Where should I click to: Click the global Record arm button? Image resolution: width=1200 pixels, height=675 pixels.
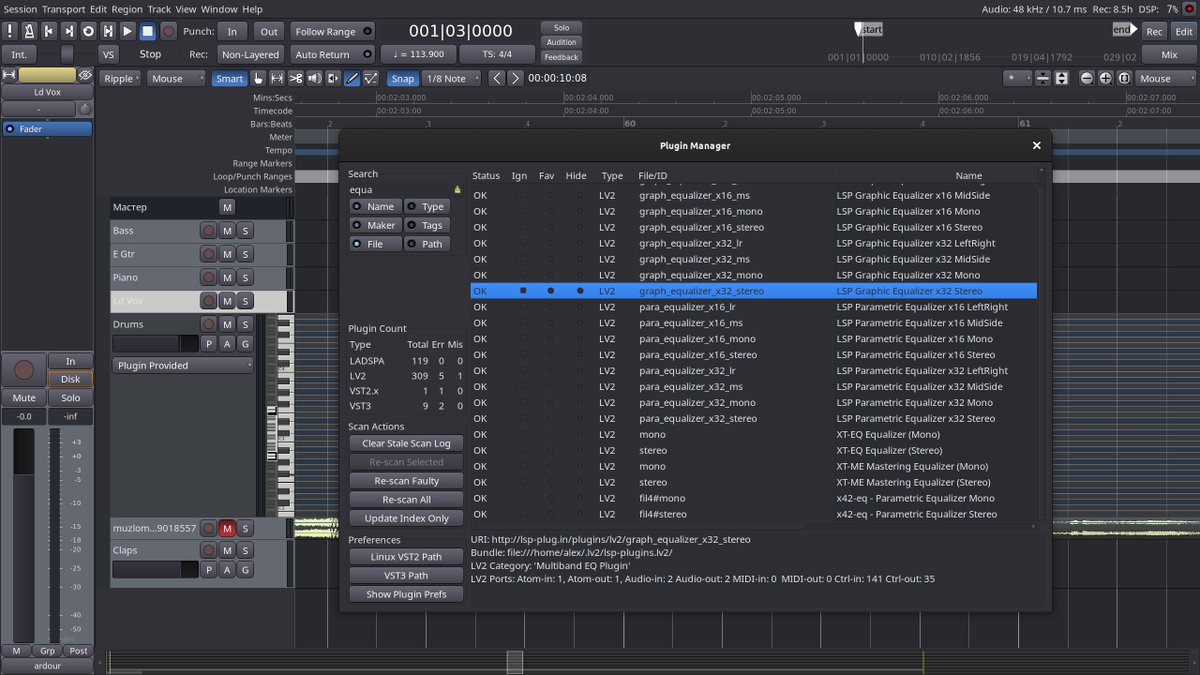point(168,31)
